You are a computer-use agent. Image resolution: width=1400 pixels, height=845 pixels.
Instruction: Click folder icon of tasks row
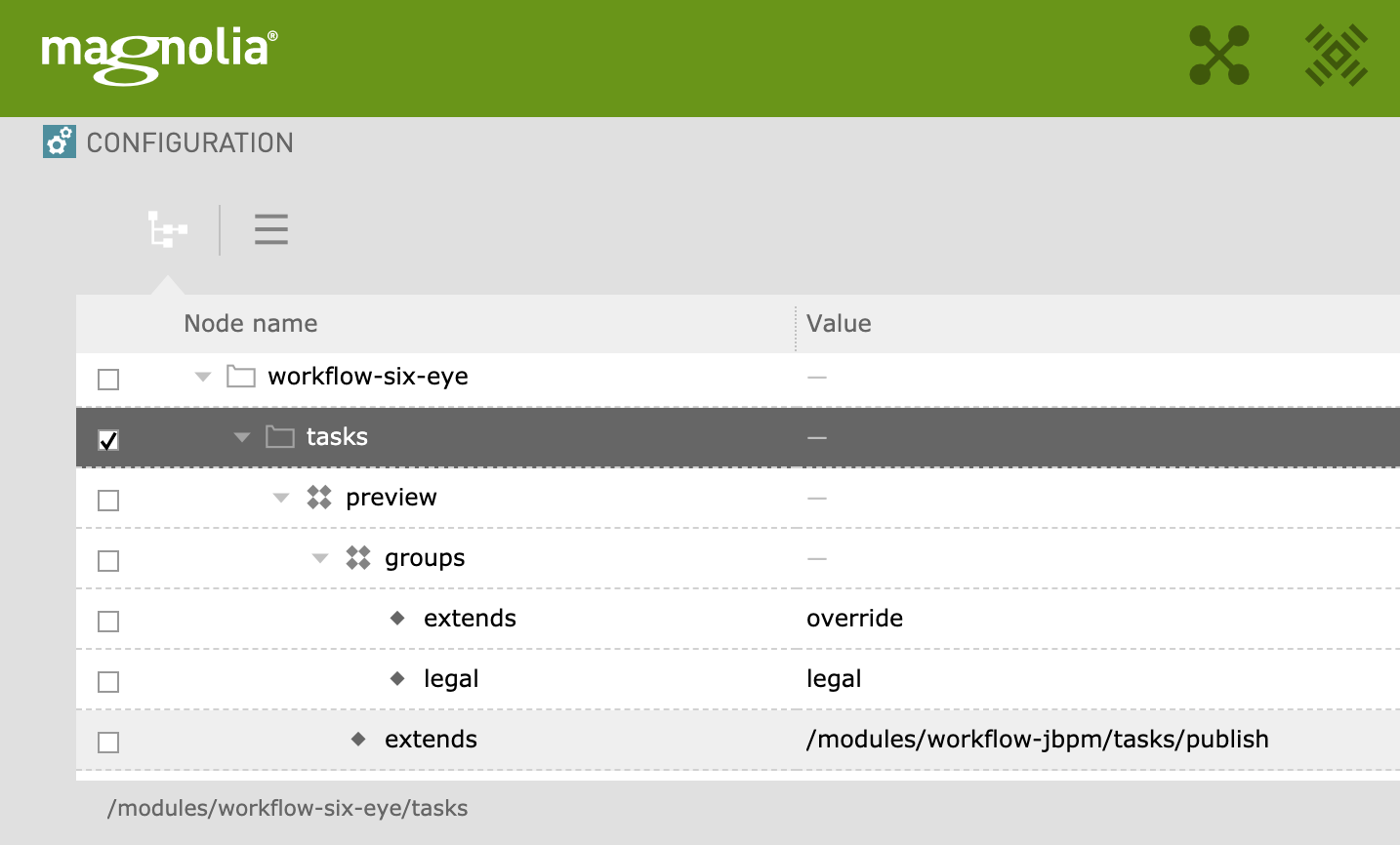pos(280,437)
